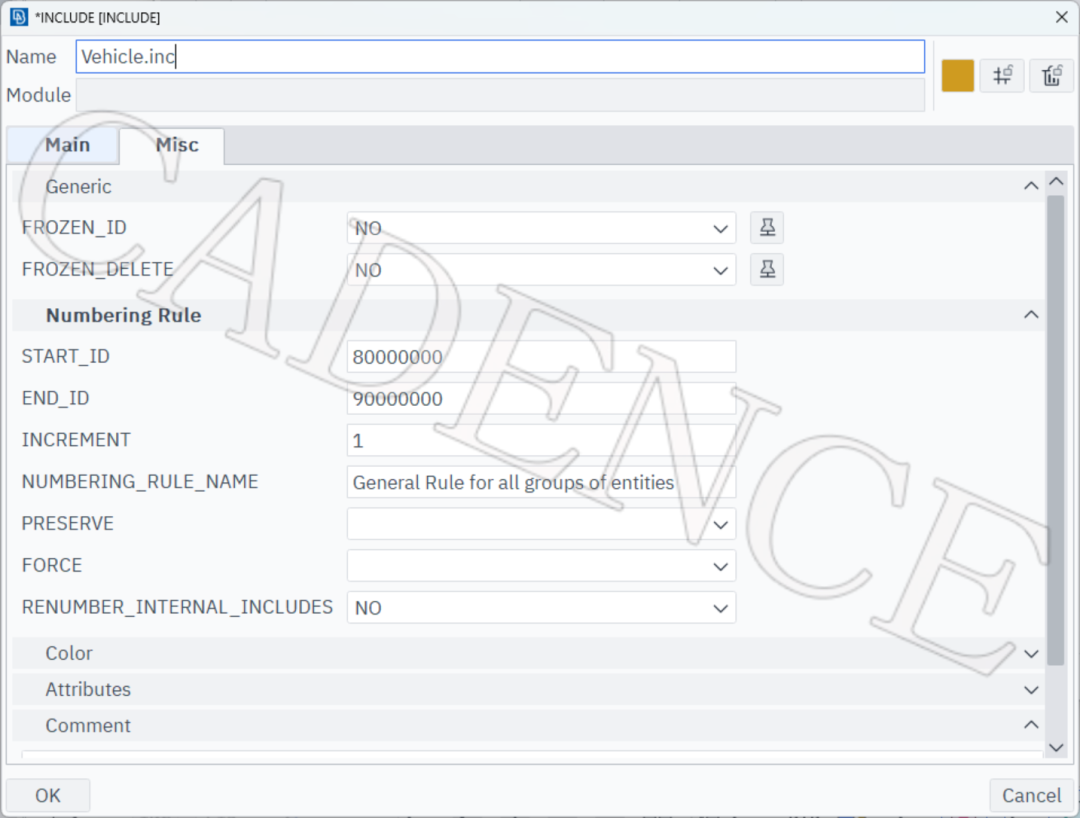Click the END_ID label

(55, 399)
